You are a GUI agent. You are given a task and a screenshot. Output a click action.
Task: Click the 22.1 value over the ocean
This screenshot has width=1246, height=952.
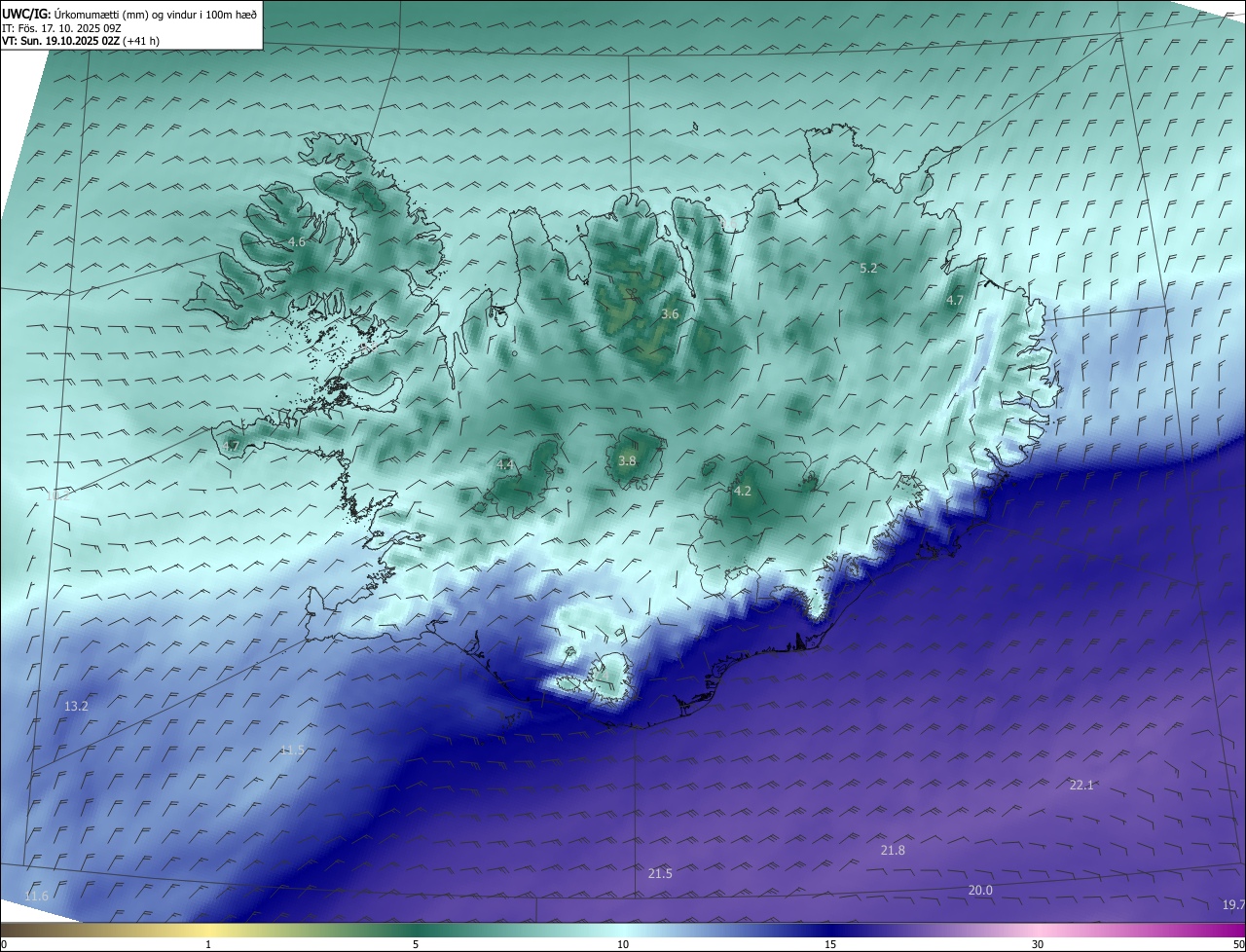click(x=1081, y=785)
